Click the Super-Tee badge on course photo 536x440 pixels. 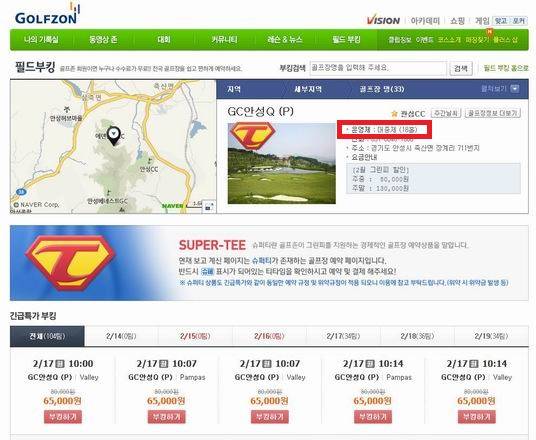coord(252,136)
